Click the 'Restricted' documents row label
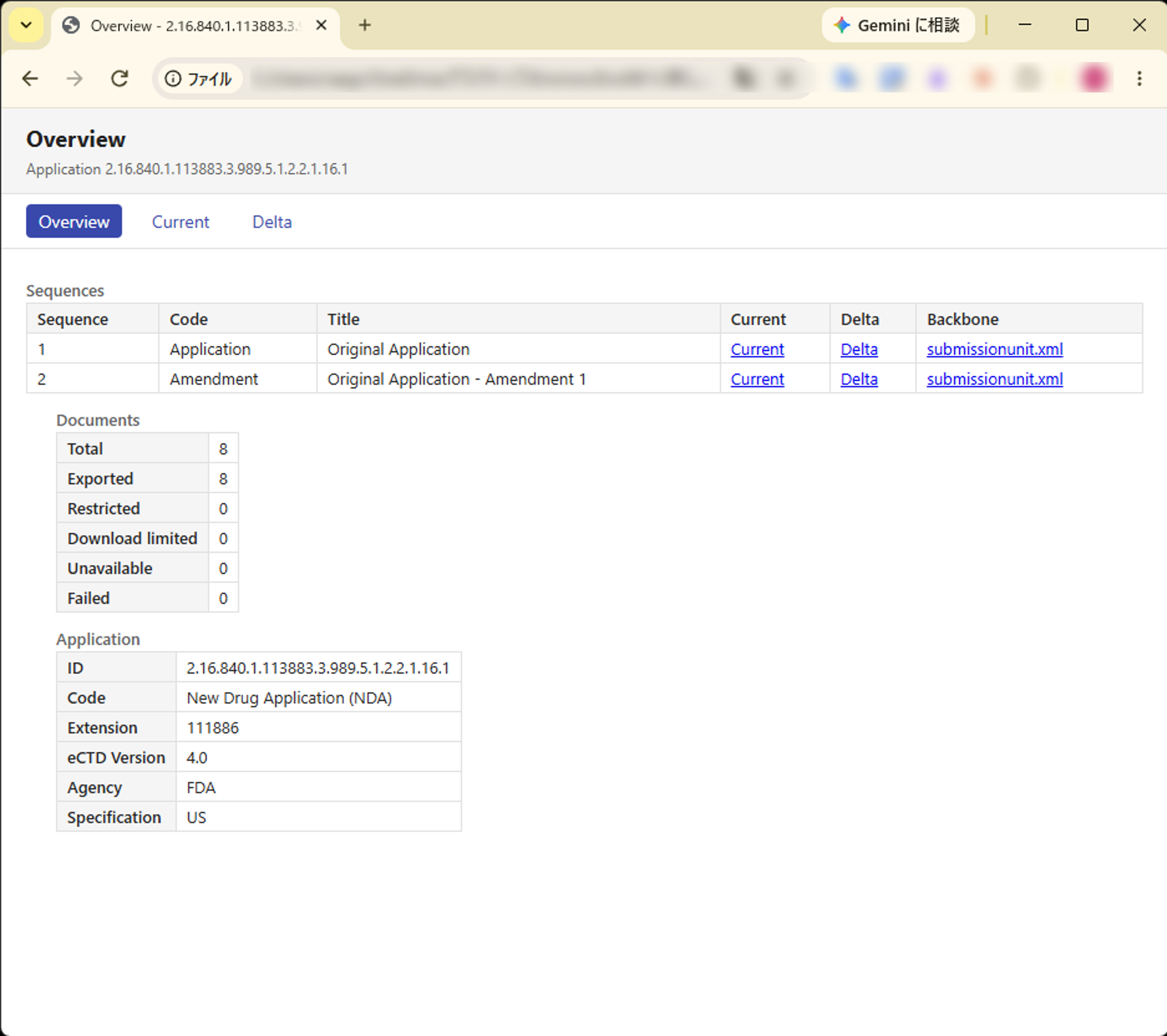Image resolution: width=1167 pixels, height=1036 pixels. coord(103,509)
